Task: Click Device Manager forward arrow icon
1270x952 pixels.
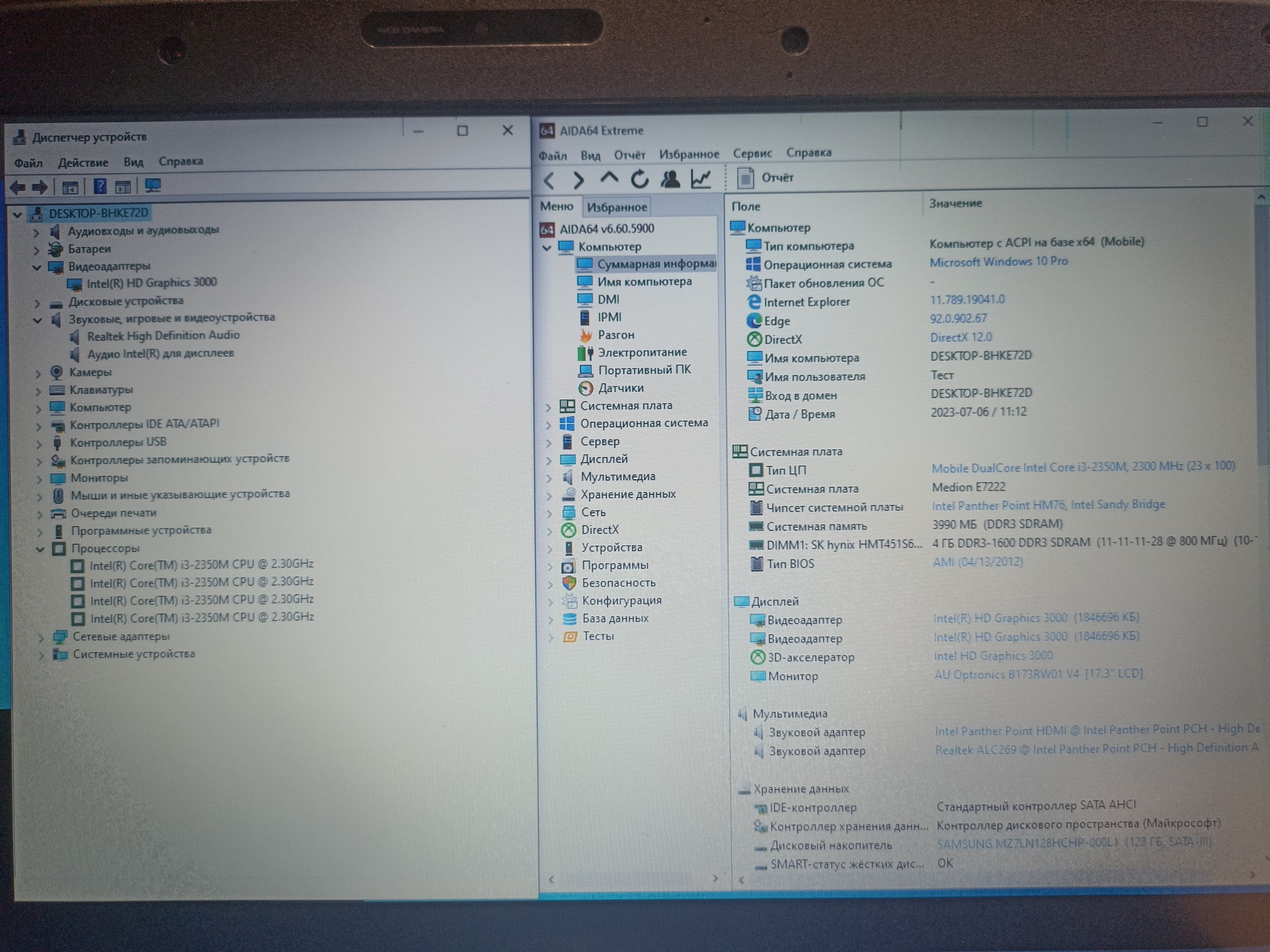Action: (40, 187)
